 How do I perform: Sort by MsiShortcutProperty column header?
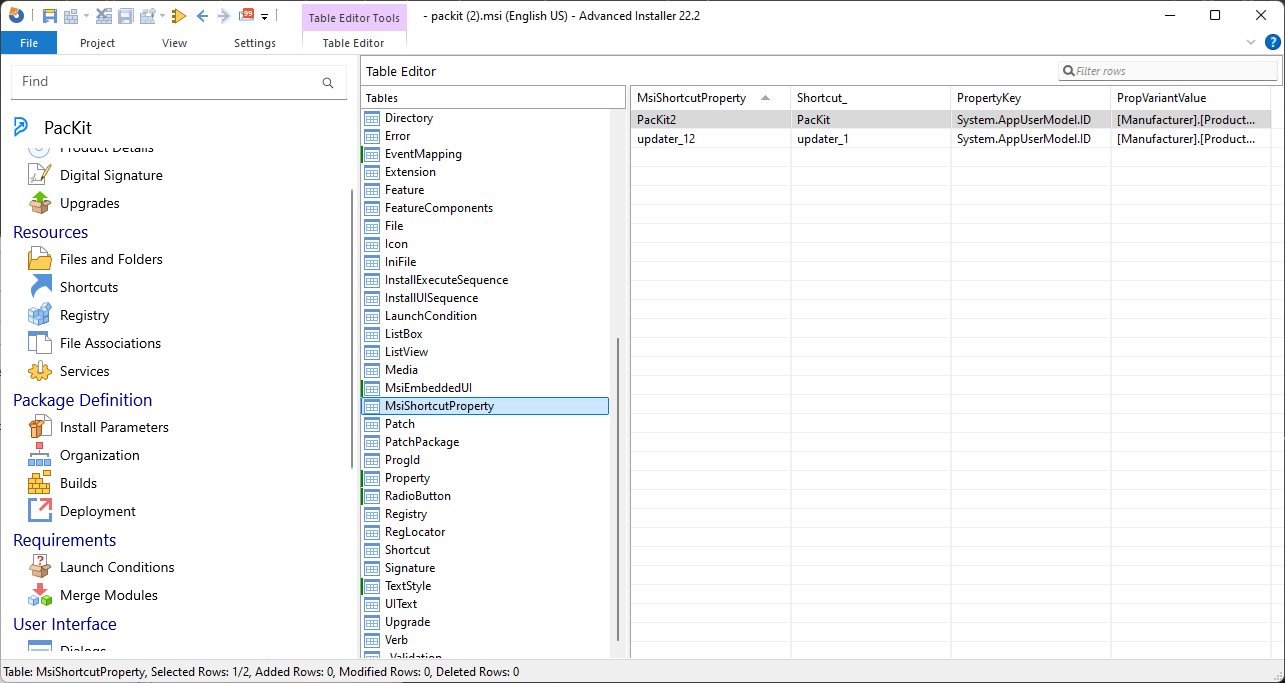pos(710,98)
